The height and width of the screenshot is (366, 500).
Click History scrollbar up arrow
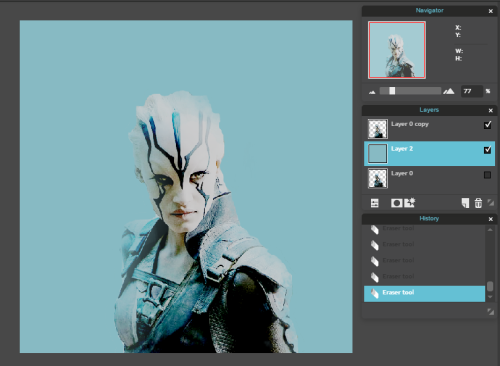click(490, 230)
